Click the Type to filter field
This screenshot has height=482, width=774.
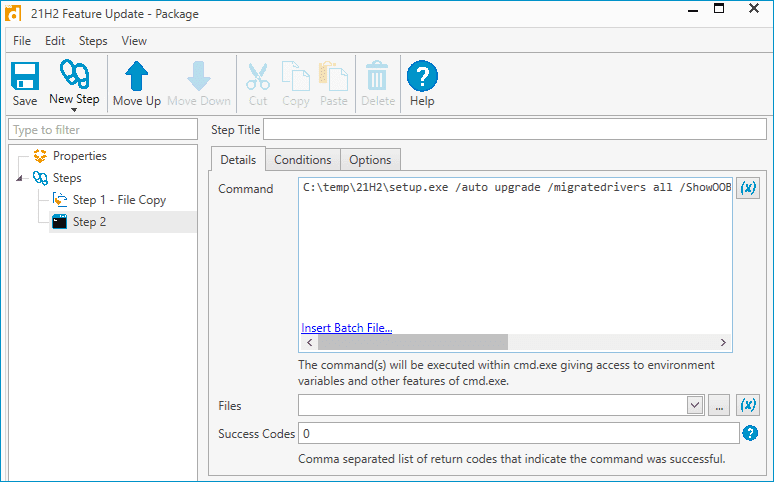103,130
